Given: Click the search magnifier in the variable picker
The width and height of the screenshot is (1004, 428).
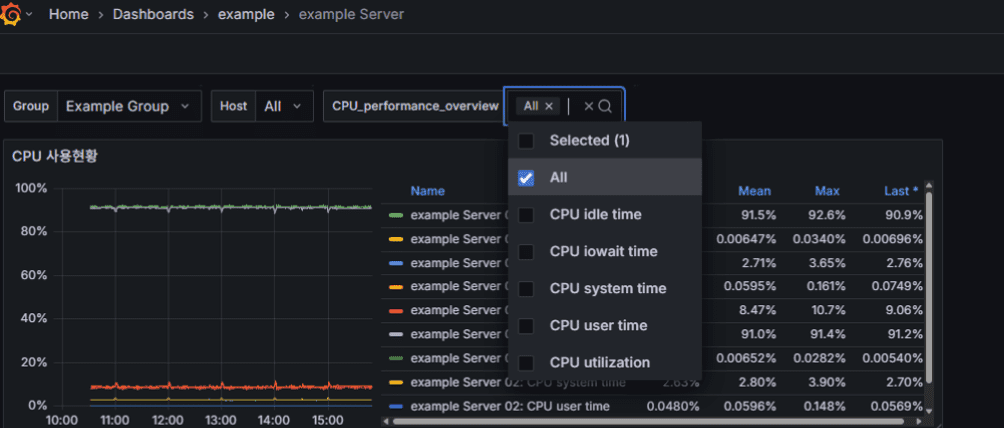Looking at the screenshot, I should (x=605, y=106).
